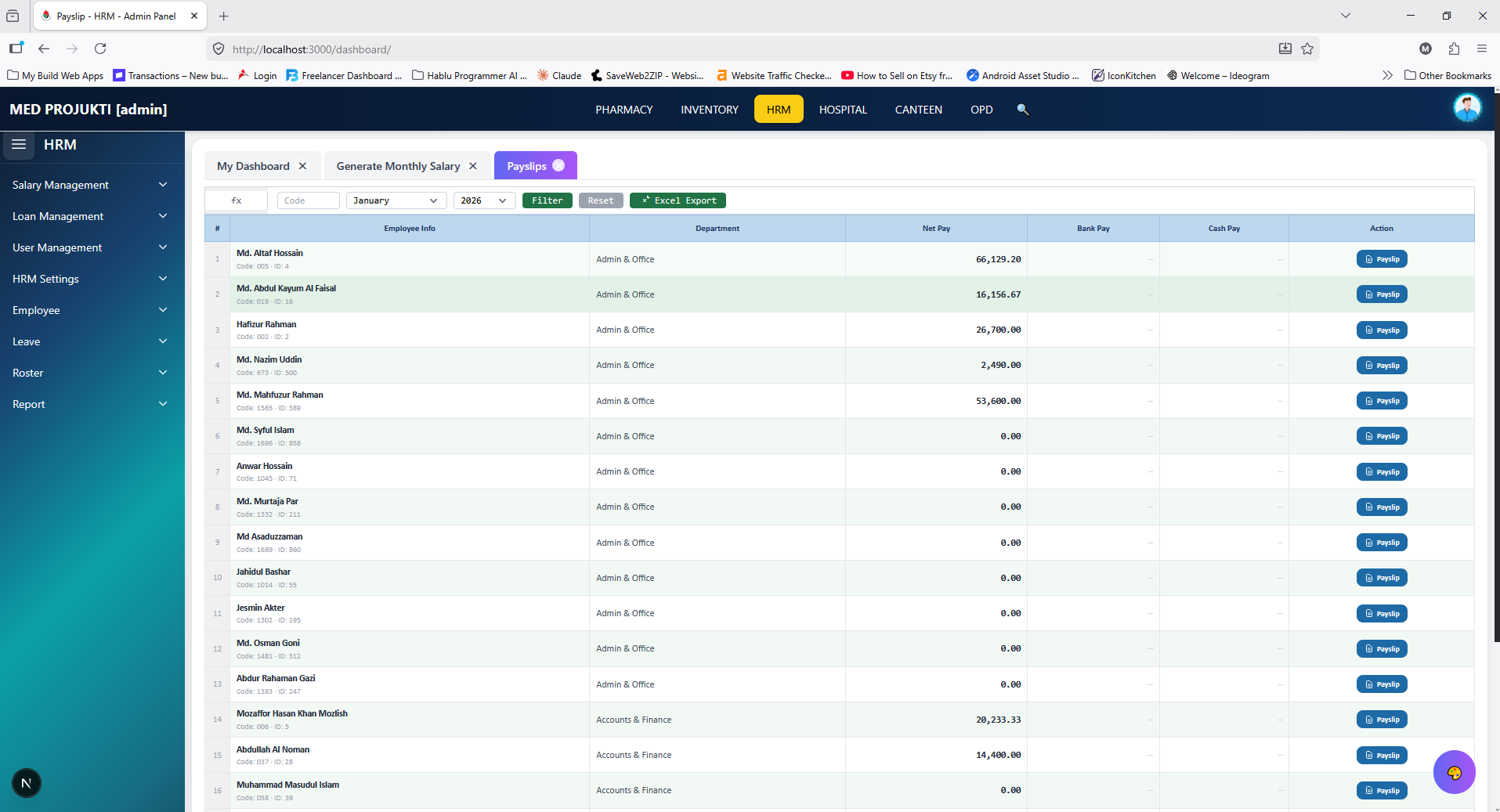Open Payslip for Md. Nazim Uddin
The width and height of the screenshot is (1500, 812).
(x=1382, y=366)
